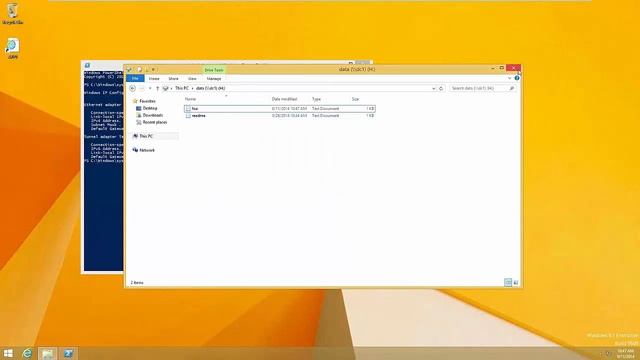The image size is (640, 360).
Task: Select Network in the navigation pane
Action: pyautogui.click(x=147, y=150)
